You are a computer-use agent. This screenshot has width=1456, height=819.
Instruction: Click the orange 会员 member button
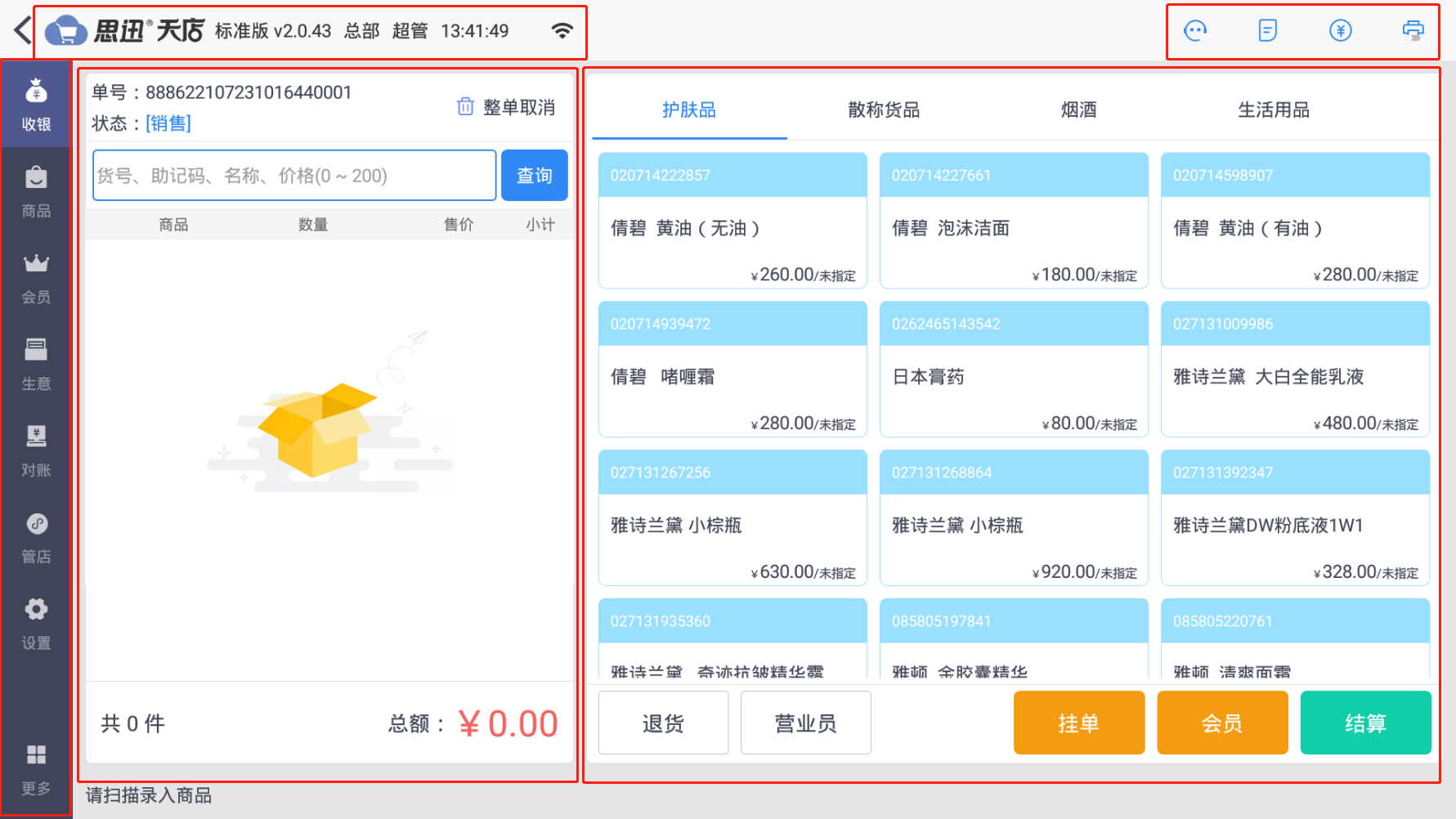pyautogui.click(x=1222, y=723)
